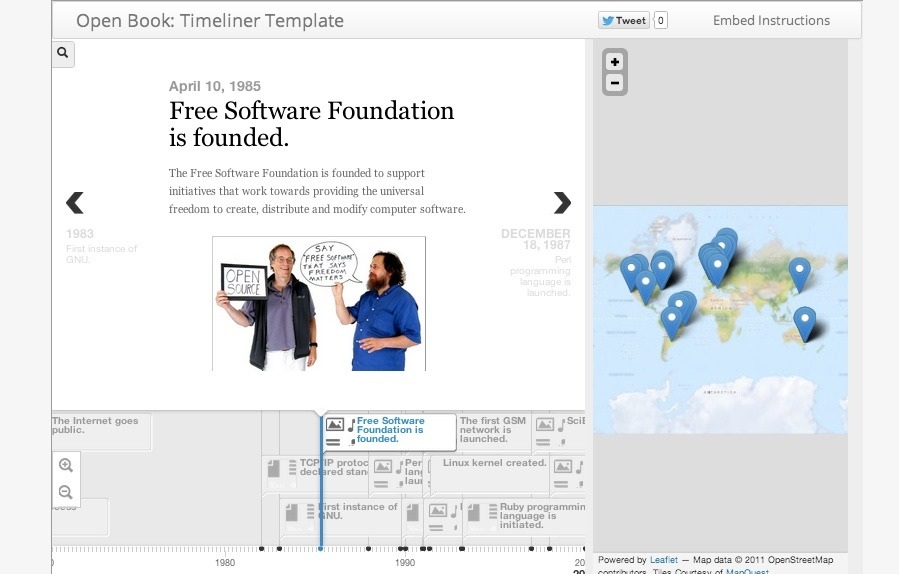The image size is (899, 574).
Task: Click the 1990 label on timeline axis
Action: 405,563
